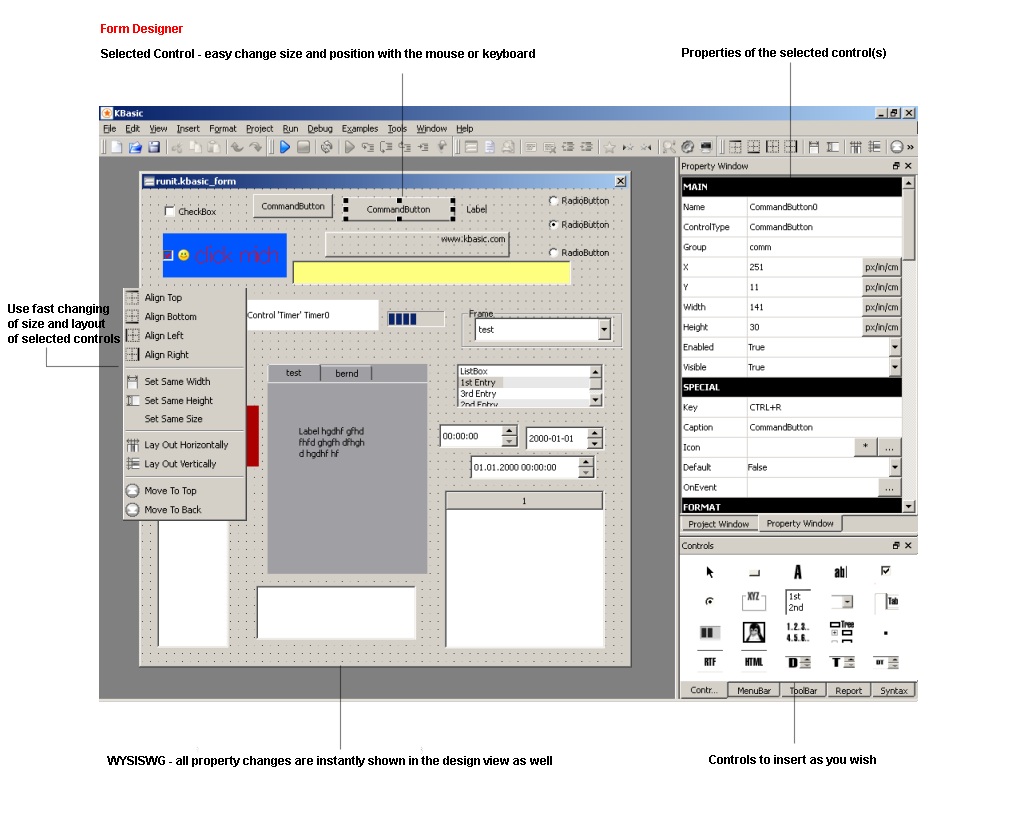Choose the TextBox 'ab|' control icon

pos(840,572)
